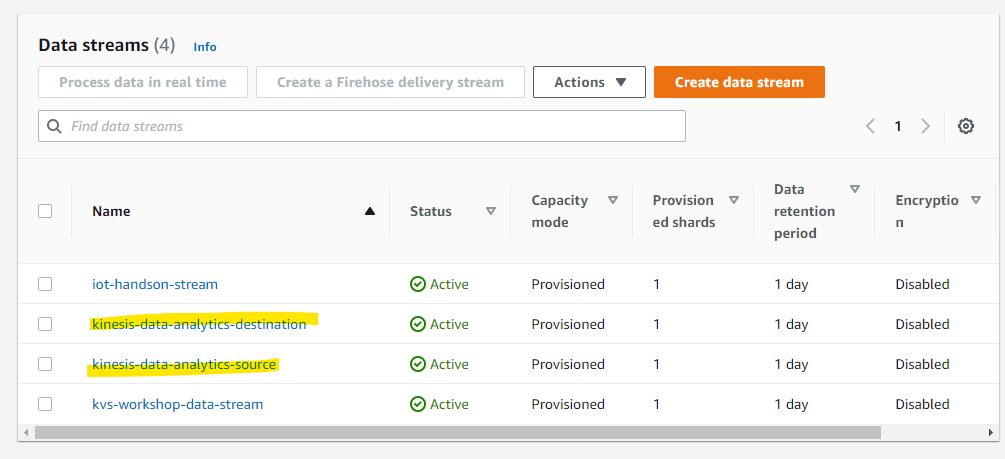
Task: Open kinesis-data-analytics-destination stream link
Action: [199, 324]
